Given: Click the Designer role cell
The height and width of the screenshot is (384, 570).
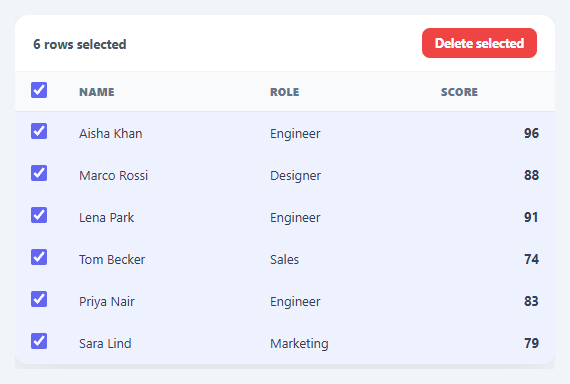Looking at the screenshot, I should (296, 176).
